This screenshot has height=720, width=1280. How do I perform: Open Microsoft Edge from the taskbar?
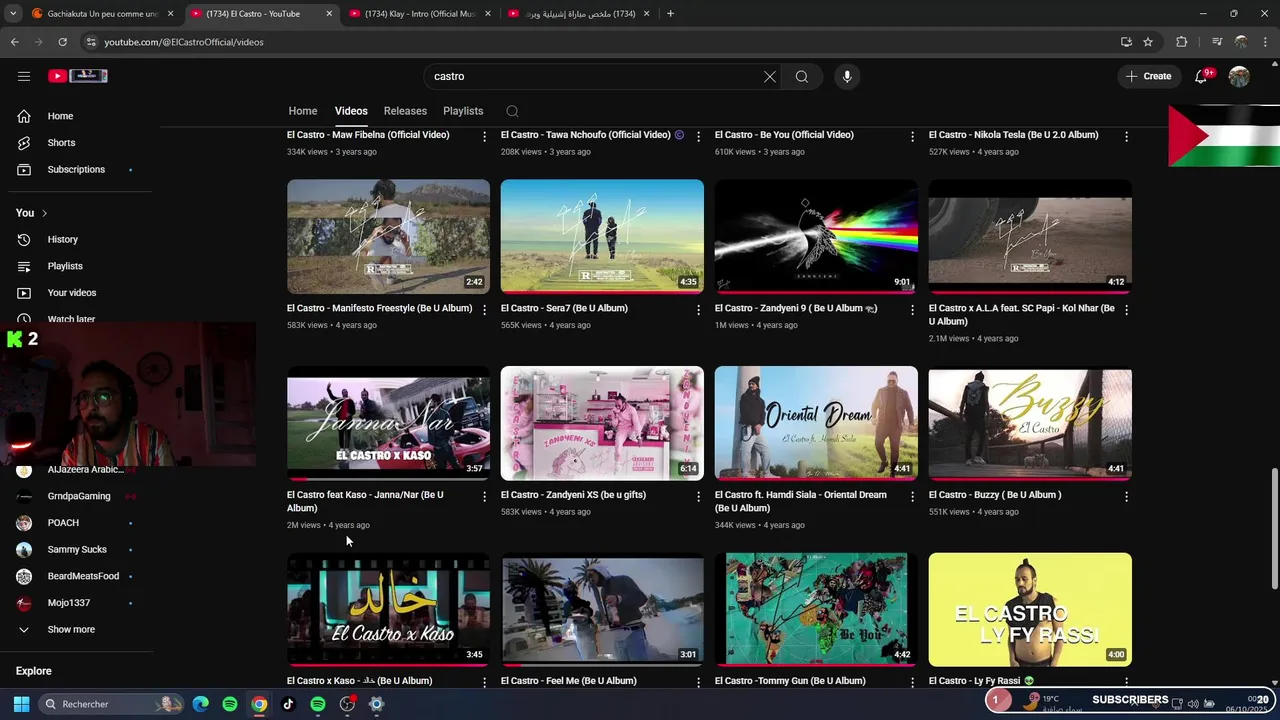tap(201, 704)
